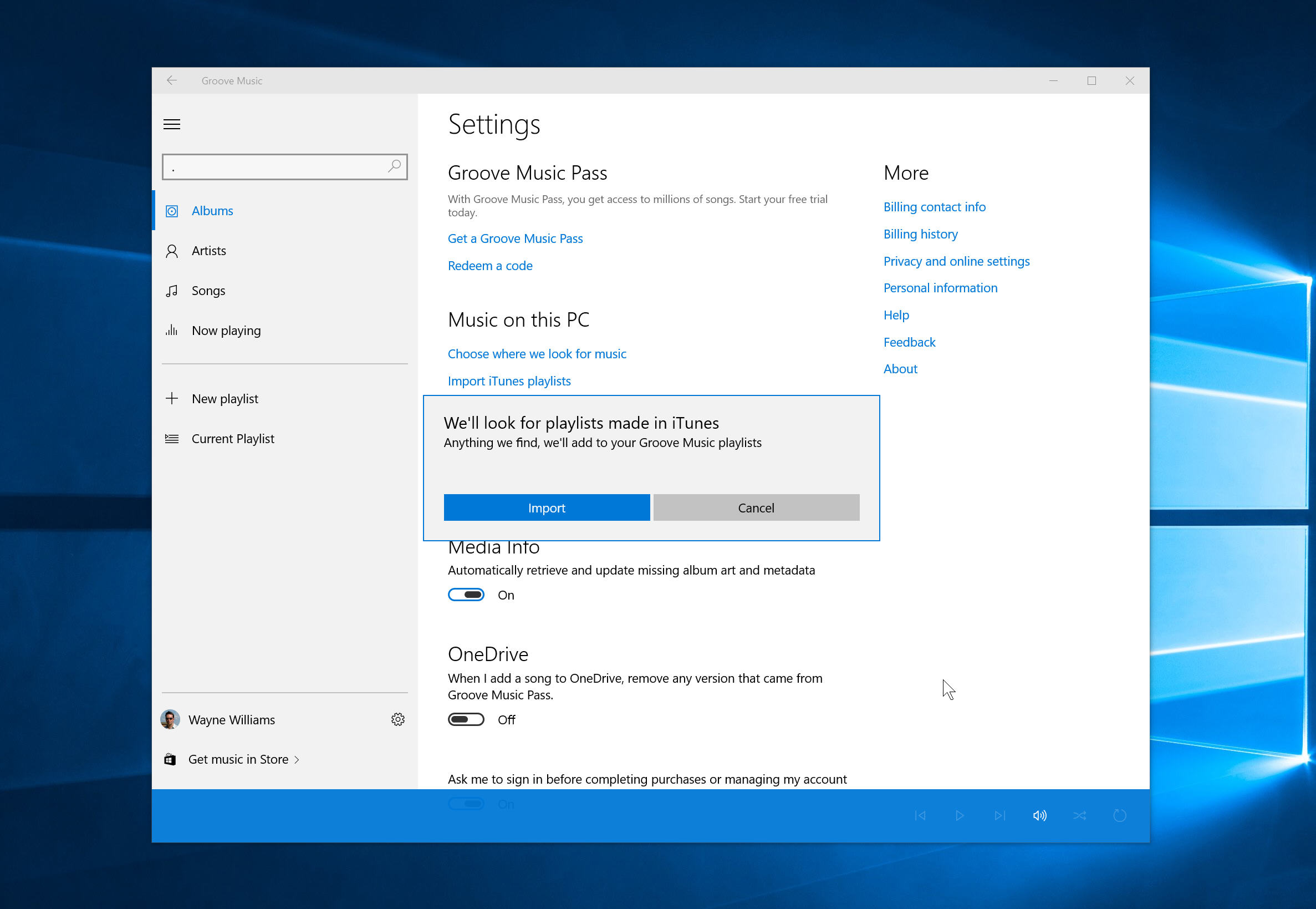Click the back arrow in title bar
This screenshot has height=909, width=1316.
(171, 80)
